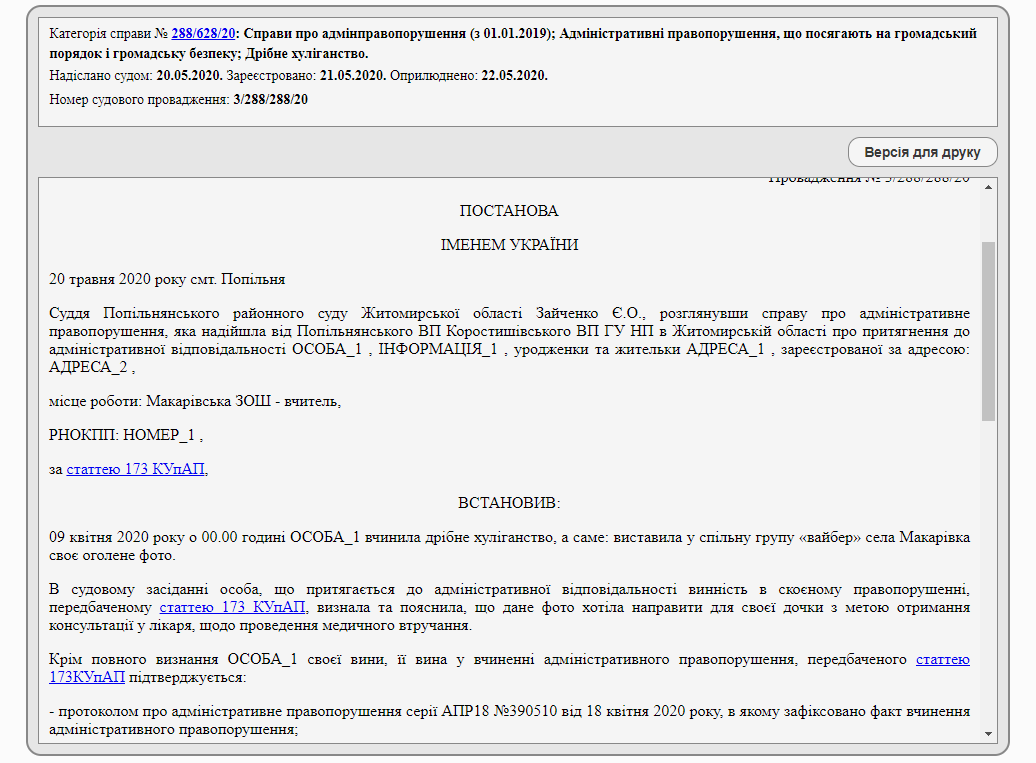Click the document scrollbar up arrow
The height and width of the screenshot is (763, 1036).
pos(988,187)
